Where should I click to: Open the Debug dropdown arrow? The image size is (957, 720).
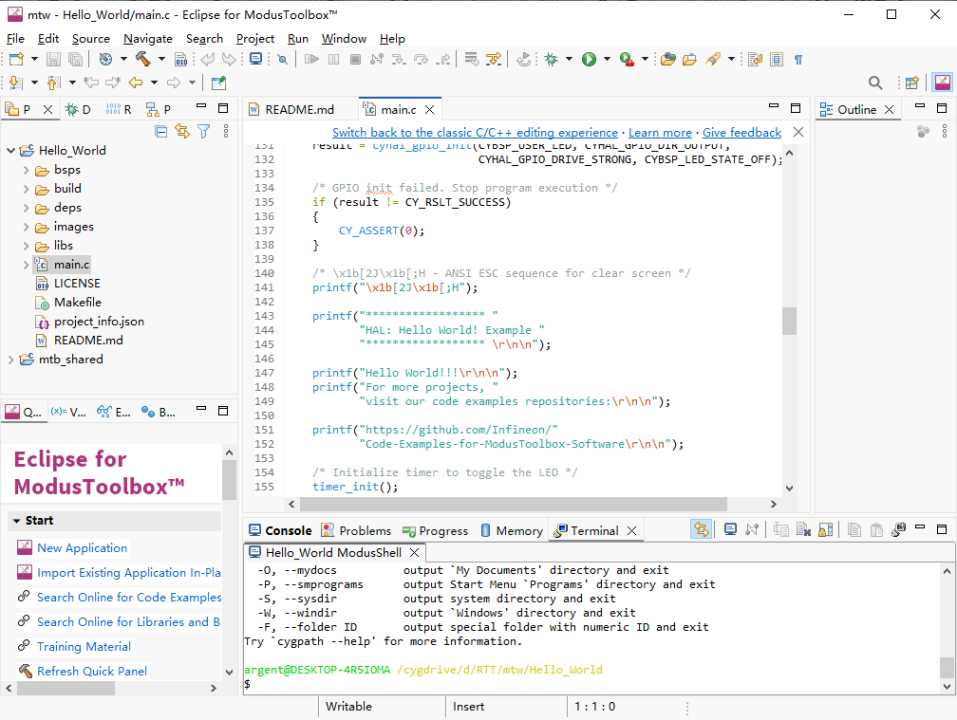[569, 59]
